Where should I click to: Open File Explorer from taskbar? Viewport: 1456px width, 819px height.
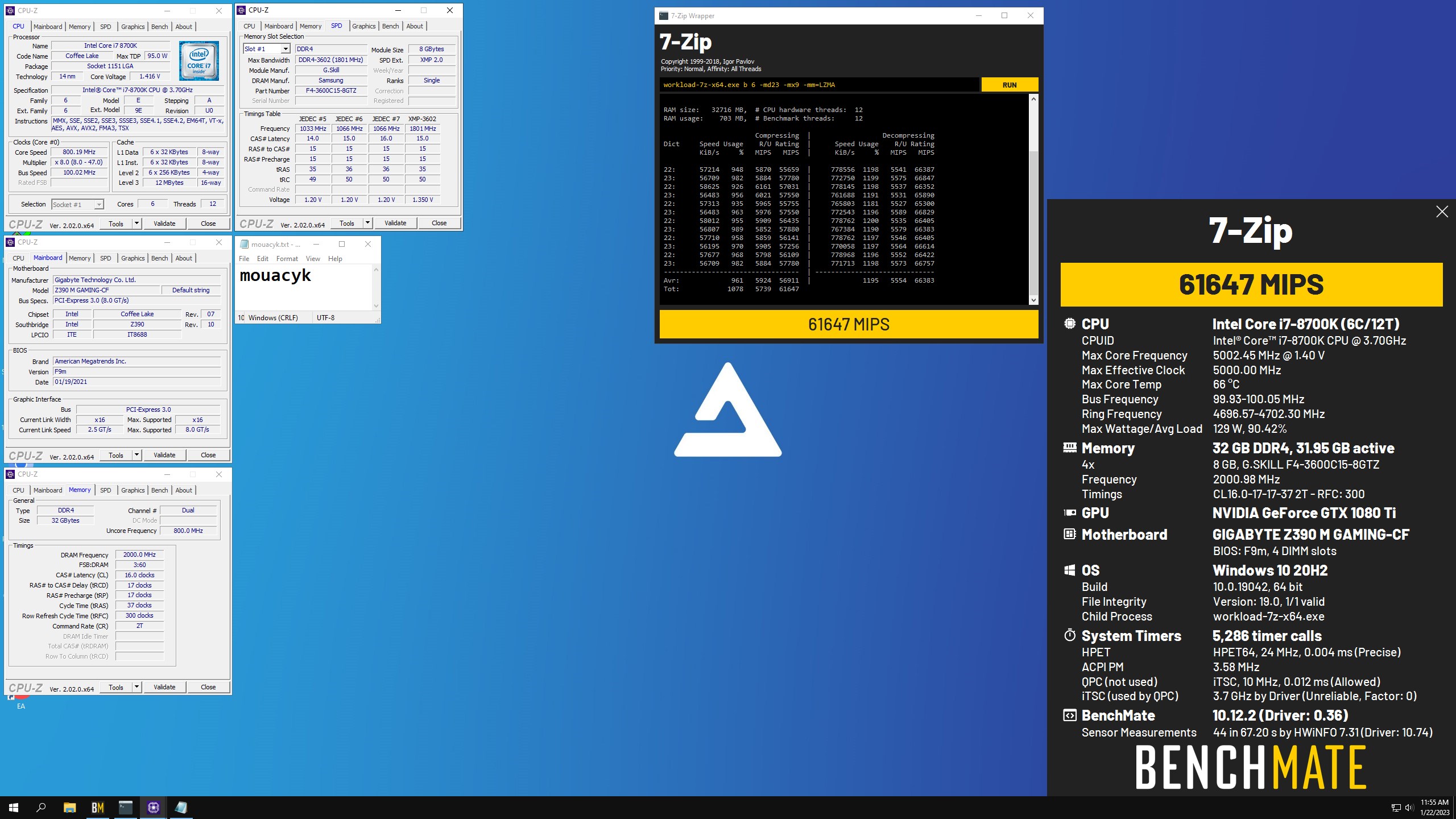click(69, 807)
